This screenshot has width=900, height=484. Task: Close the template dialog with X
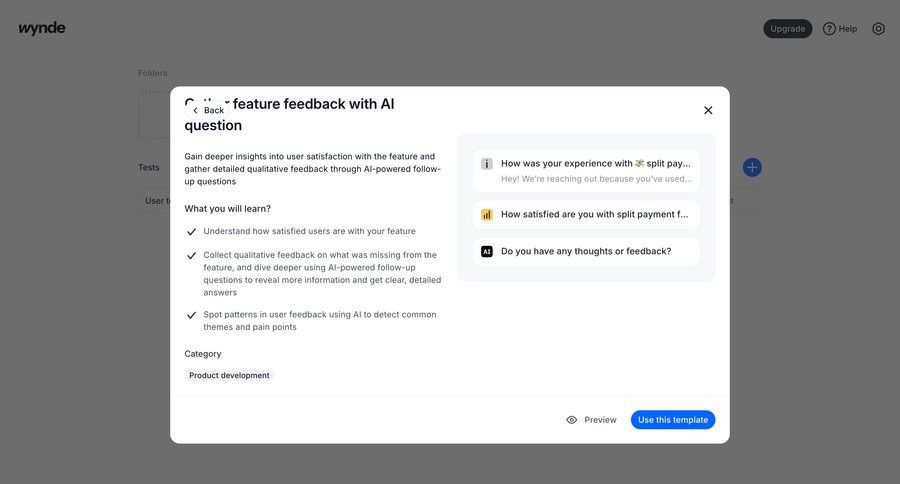[x=708, y=110]
